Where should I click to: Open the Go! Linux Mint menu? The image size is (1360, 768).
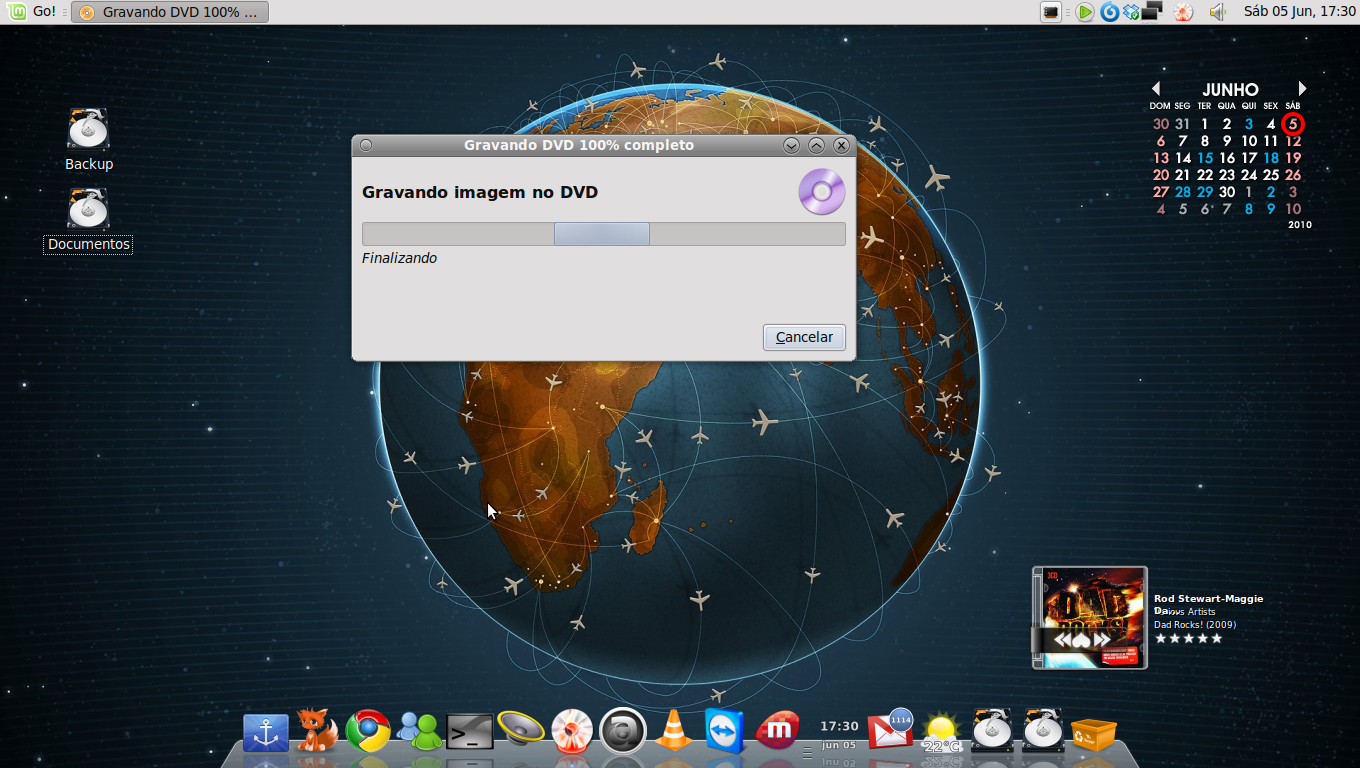pos(33,12)
